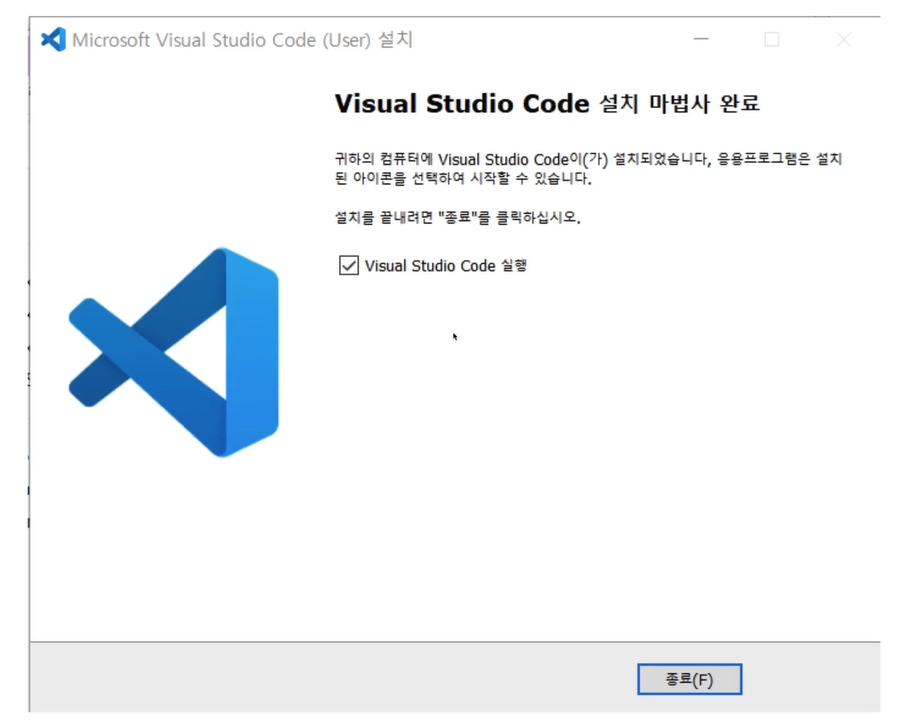The height and width of the screenshot is (726, 898).
Task: Minimize the setup window
Action: 701,39
